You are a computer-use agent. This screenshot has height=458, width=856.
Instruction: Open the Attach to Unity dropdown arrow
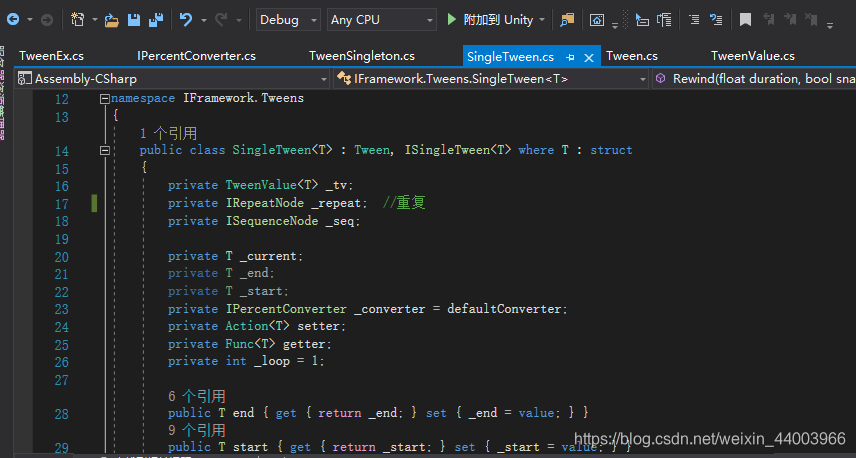[x=542, y=20]
